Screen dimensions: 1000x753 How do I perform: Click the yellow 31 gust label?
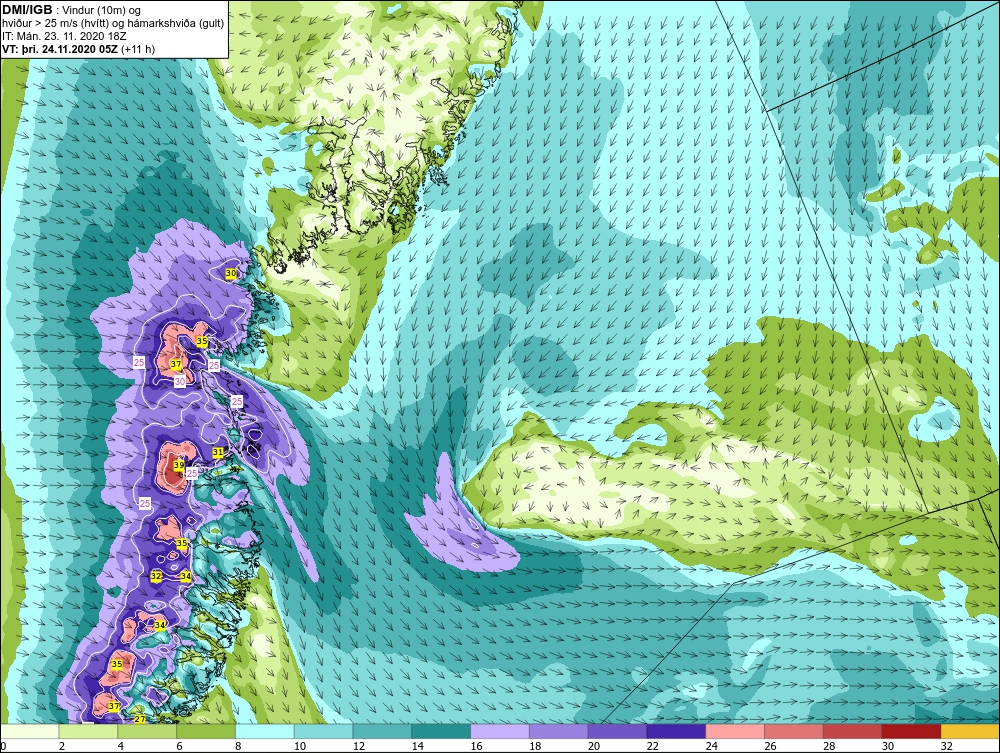218,452
